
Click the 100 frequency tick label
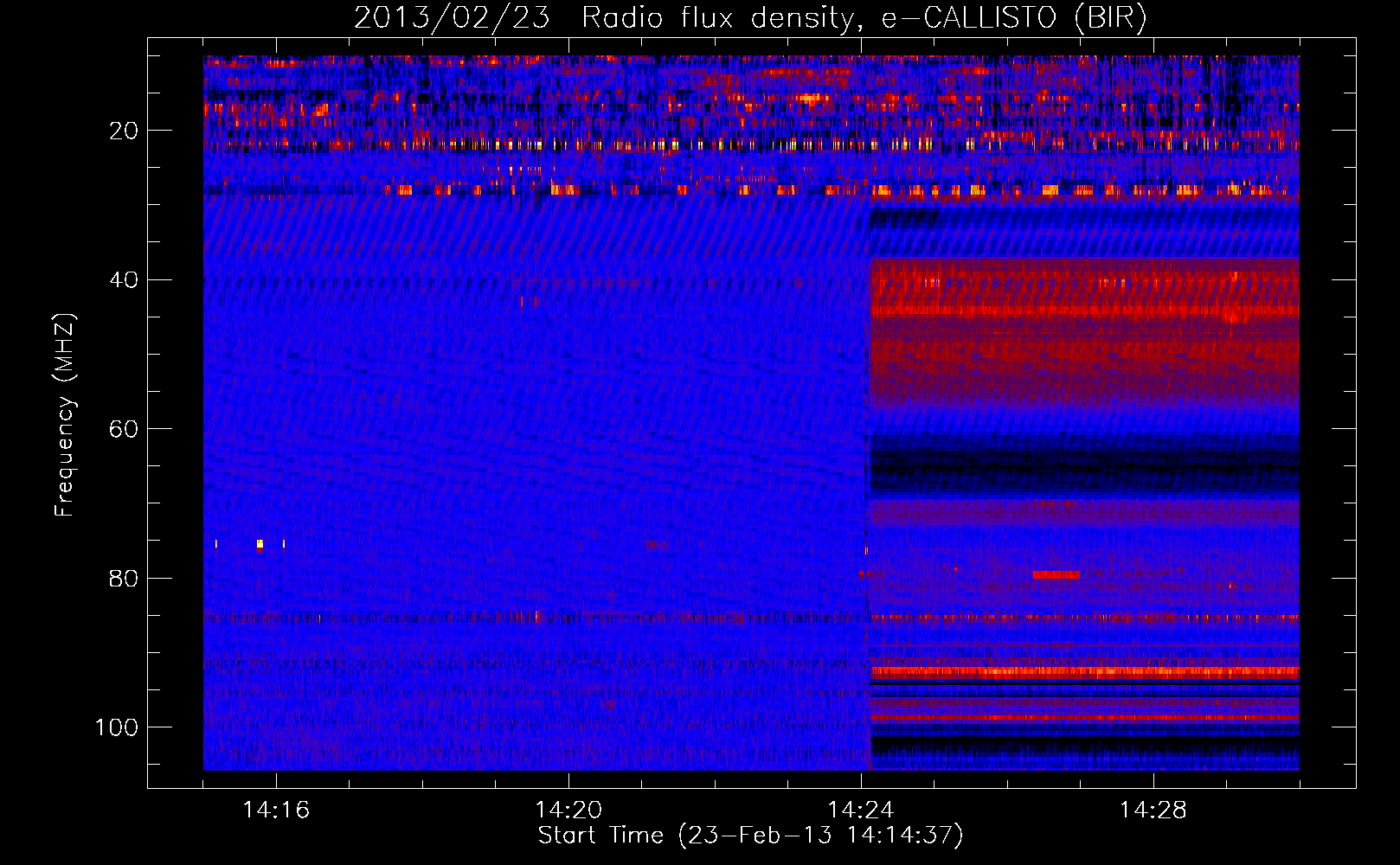pos(117,727)
